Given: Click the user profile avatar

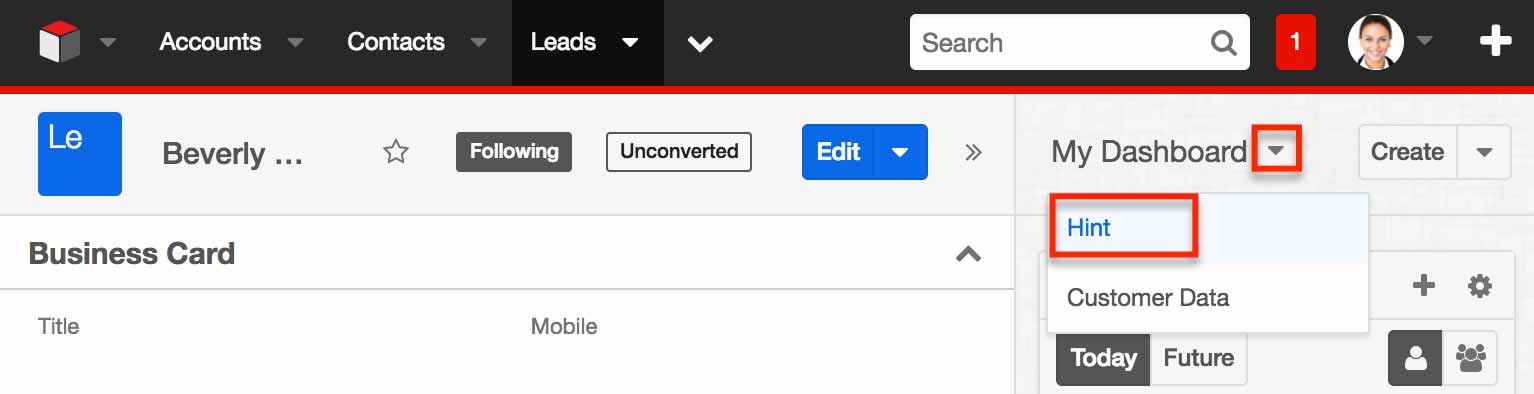Looking at the screenshot, I should tap(1375, 42).
